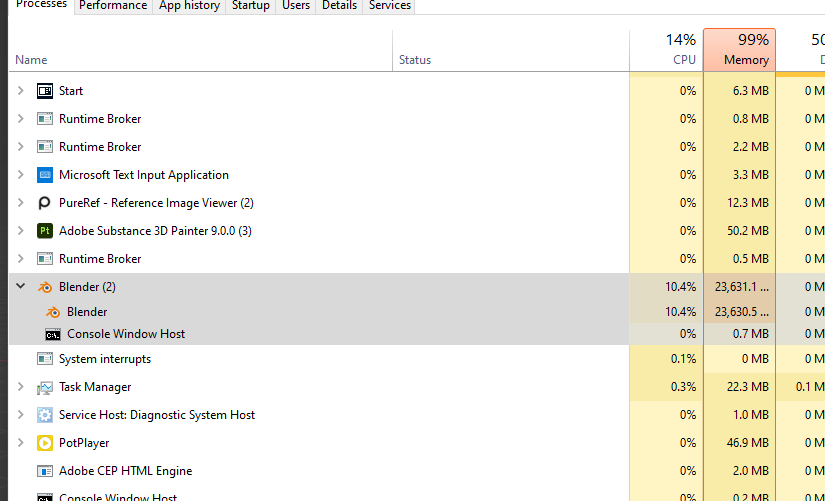Click the PotPlayer yellow play icon
Image resolution: width=825 pixels, height=501 pixels.
[45, 443]
